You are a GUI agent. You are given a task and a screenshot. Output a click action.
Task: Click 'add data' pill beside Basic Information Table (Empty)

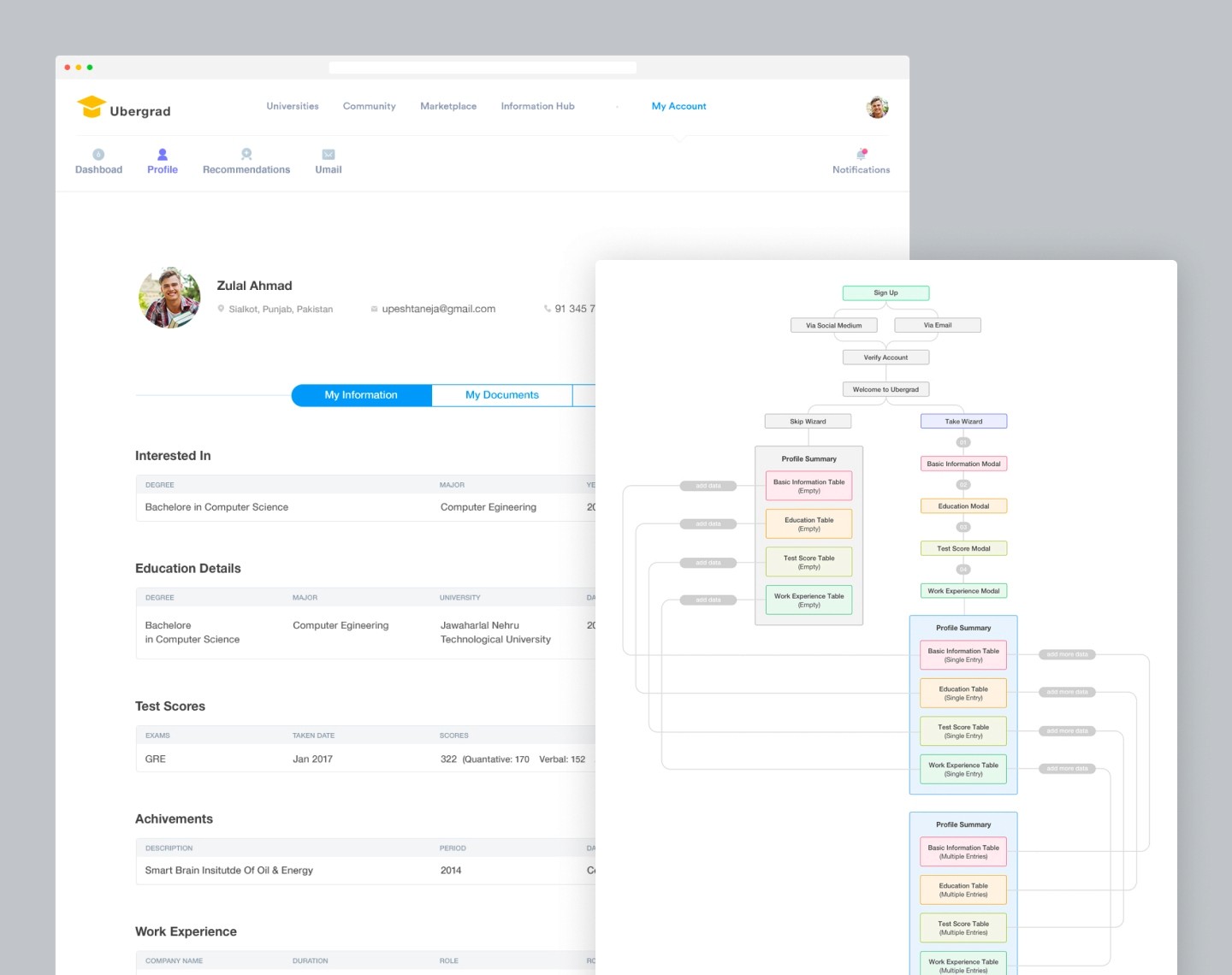point(708,486)
